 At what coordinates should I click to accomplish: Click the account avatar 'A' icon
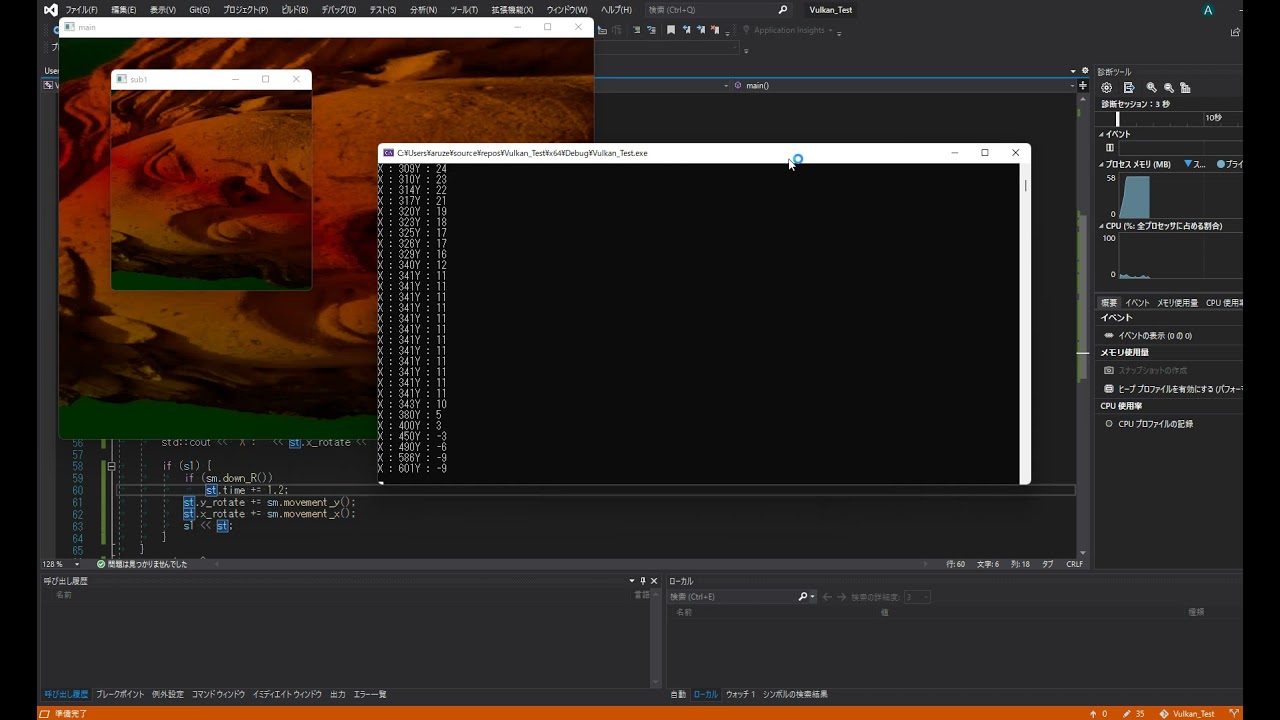[1208, 10]
